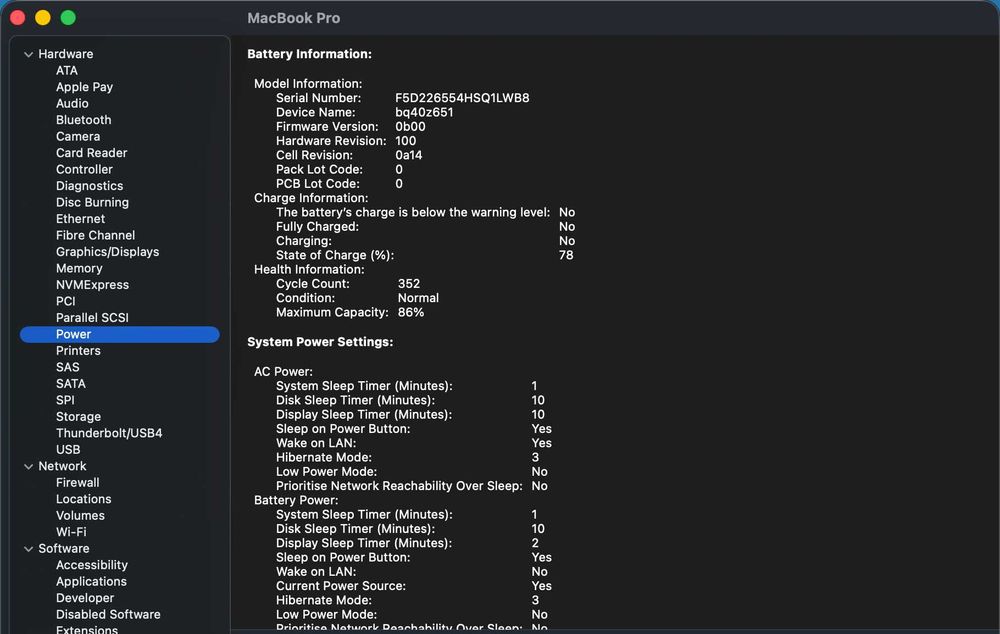Open the NVMExpress entry

(92, 285)
